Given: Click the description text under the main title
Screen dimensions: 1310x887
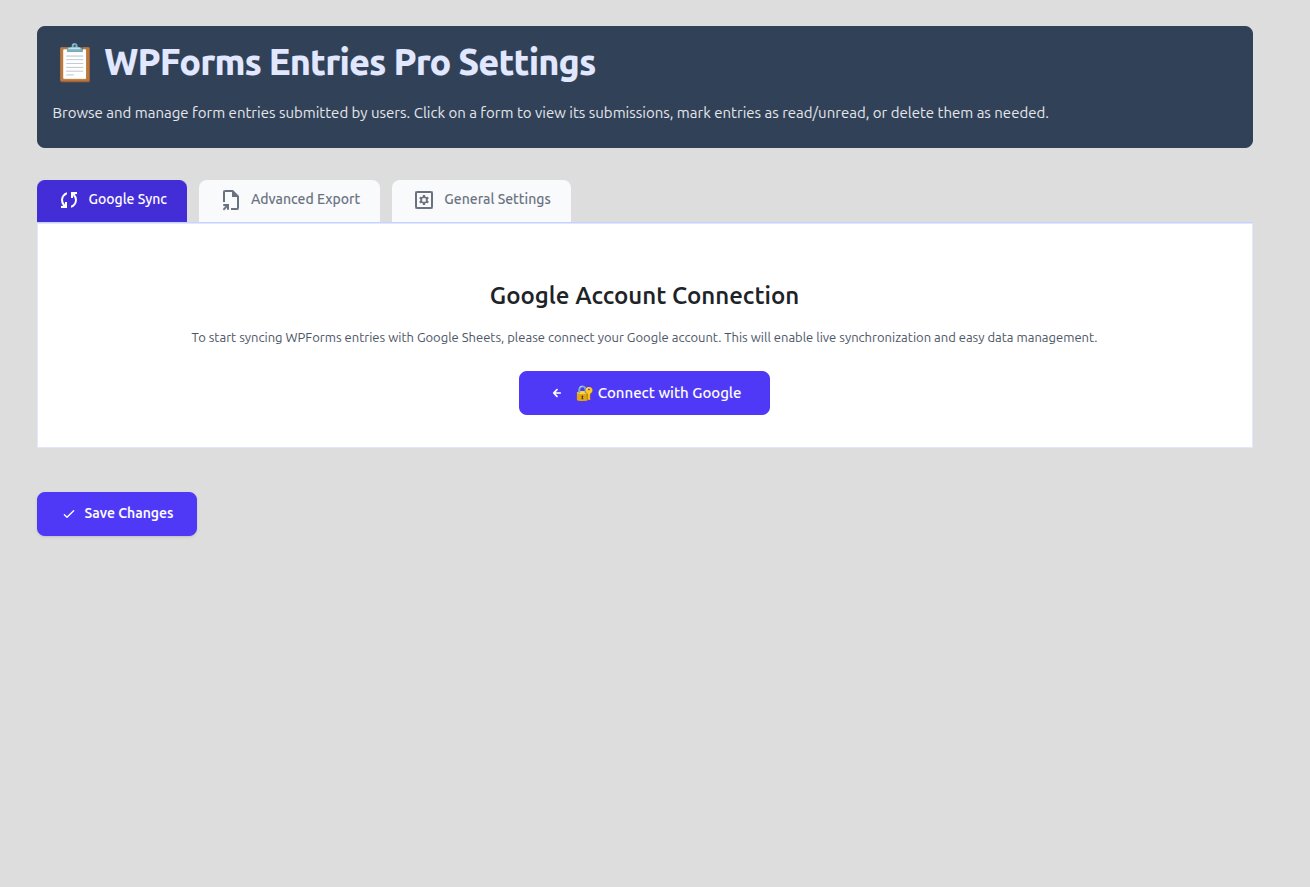Looking at the screenshot, I should 550,112.
